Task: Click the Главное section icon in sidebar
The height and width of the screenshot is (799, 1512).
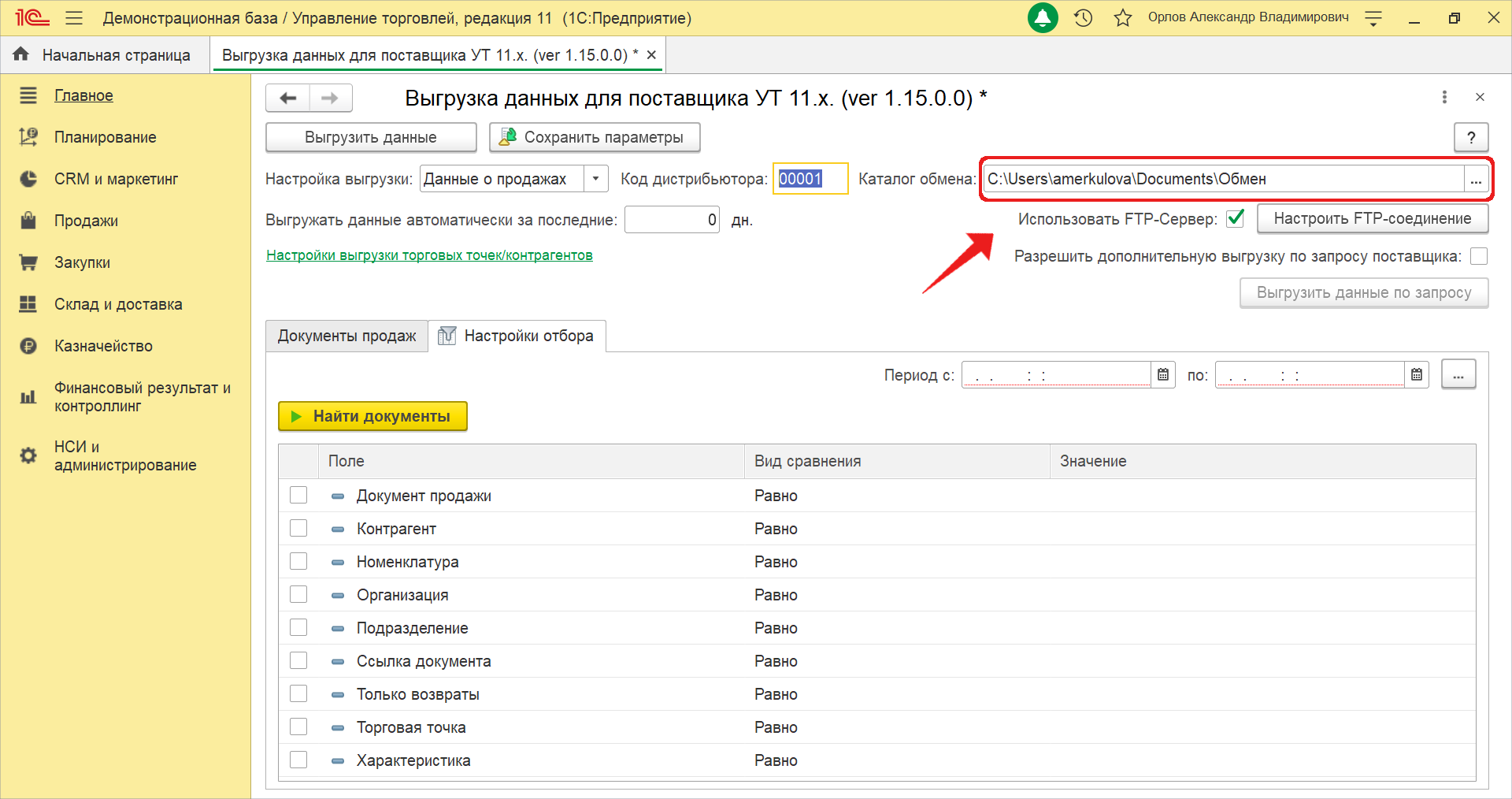Action: (x=28, y=95)
